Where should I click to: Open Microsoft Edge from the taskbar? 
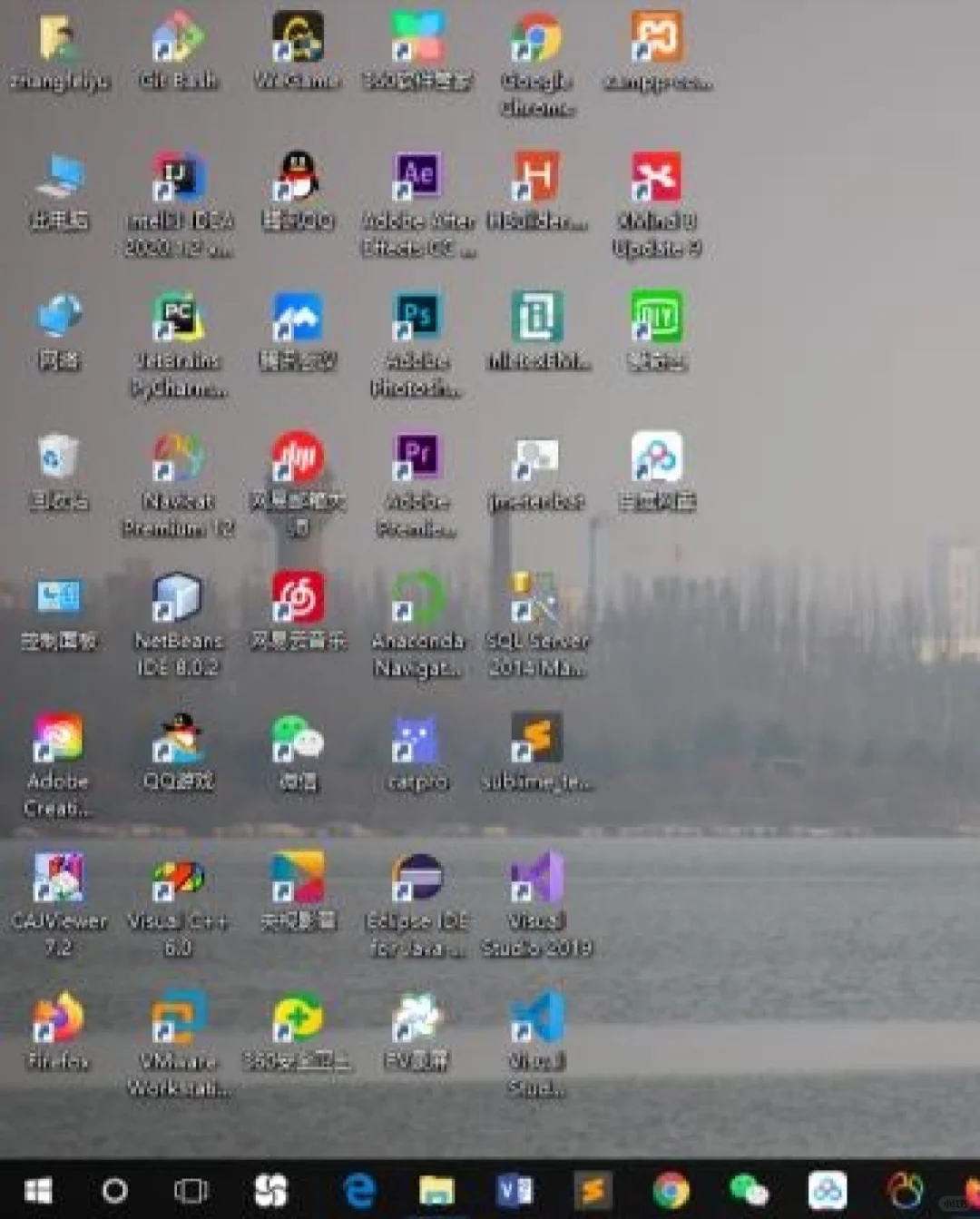point(359,1190)
